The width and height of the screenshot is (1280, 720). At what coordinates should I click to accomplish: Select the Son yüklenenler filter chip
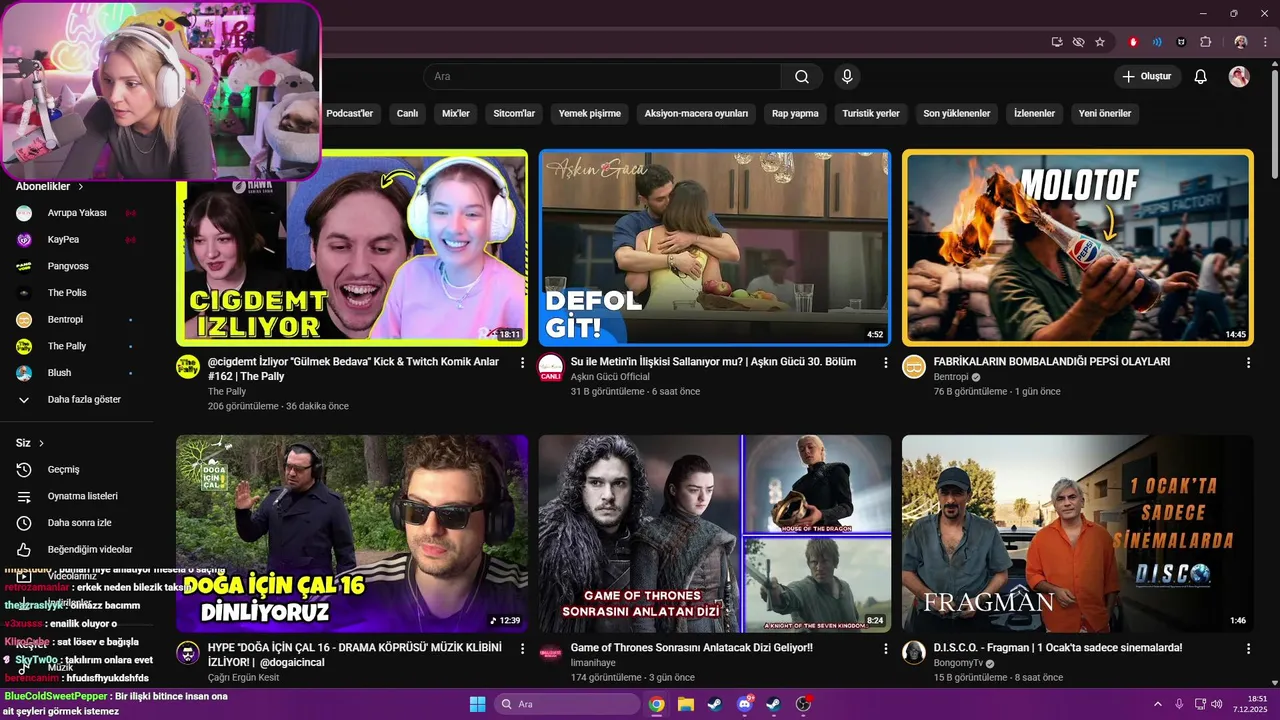pyautogui.click(x=957, y=113)
